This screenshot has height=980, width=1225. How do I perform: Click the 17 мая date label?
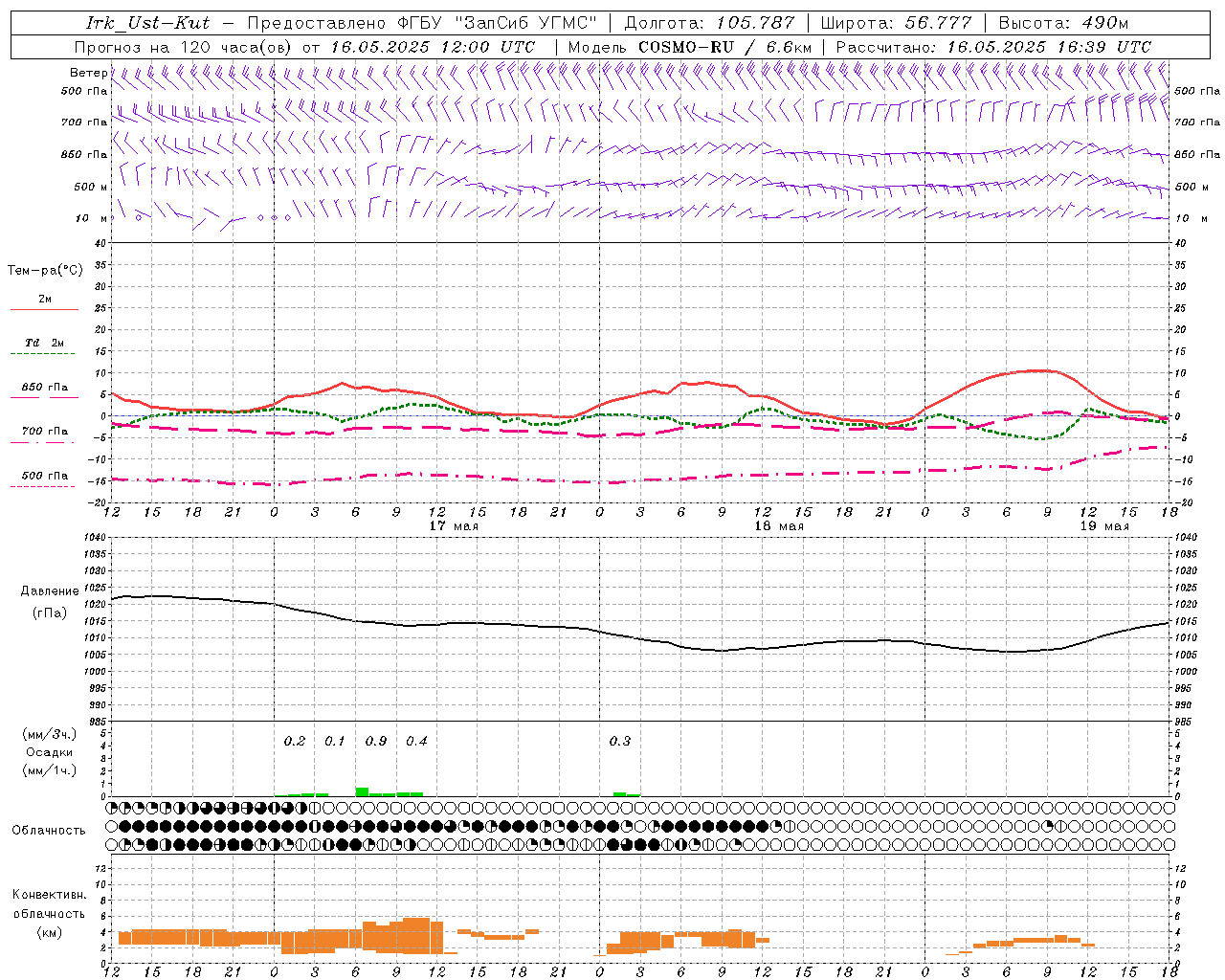(x=454, y=525)
